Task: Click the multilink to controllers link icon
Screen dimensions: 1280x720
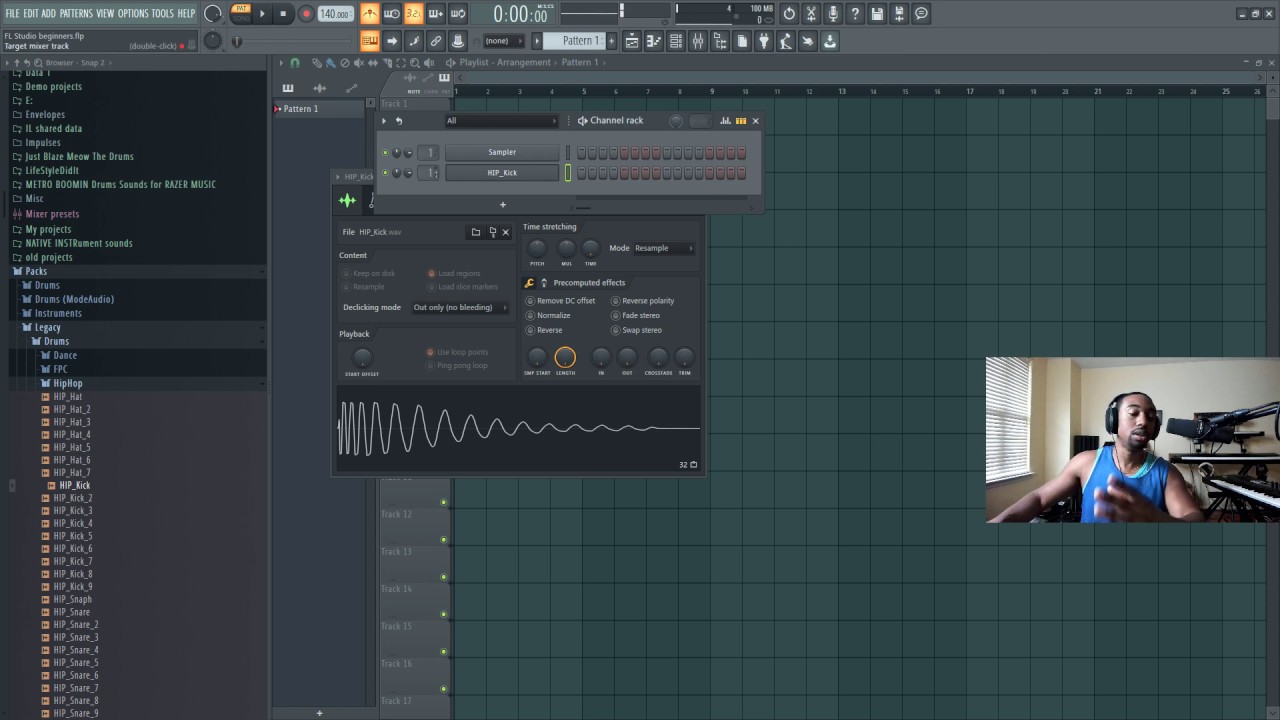Action: click(x=436, y=41)
